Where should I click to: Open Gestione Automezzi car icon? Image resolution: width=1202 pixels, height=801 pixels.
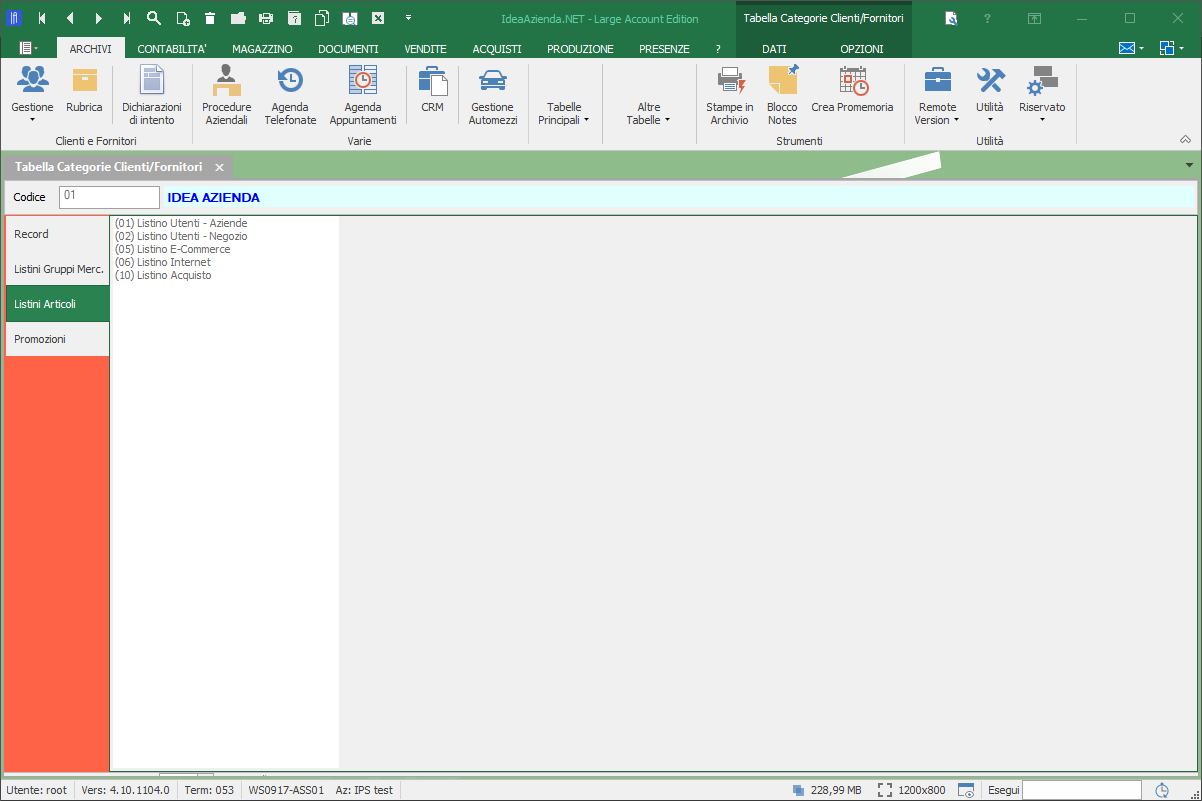pos(493,96)
